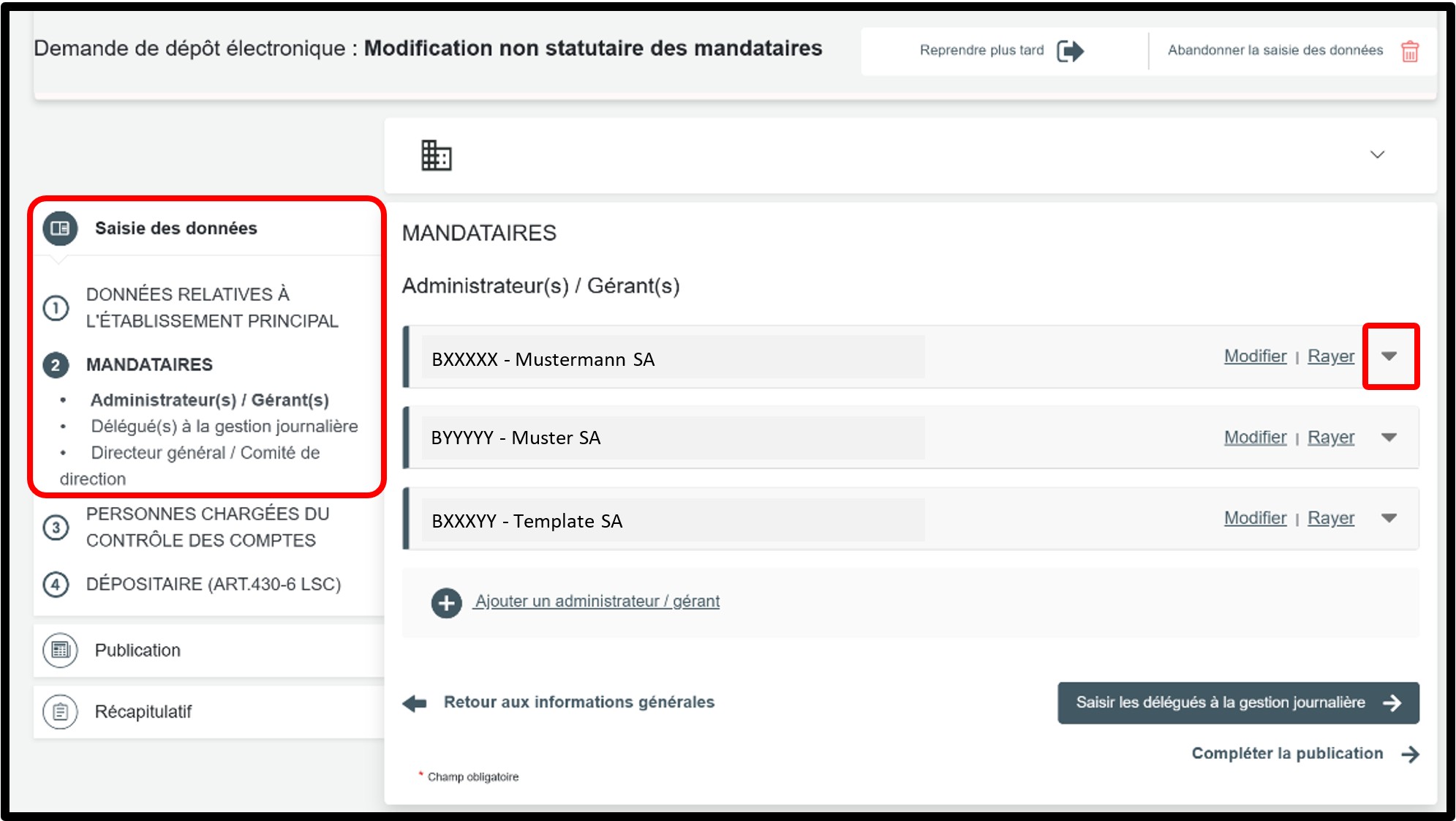Screen dimensions: 1456x821
Task: Click the left arrow icon beside Retour aux informations générales
Action: (x=415, y=703)
